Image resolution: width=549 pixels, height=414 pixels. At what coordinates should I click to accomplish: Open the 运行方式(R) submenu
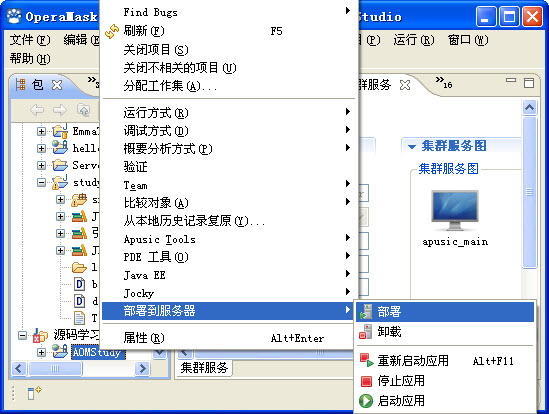point(230,113)
